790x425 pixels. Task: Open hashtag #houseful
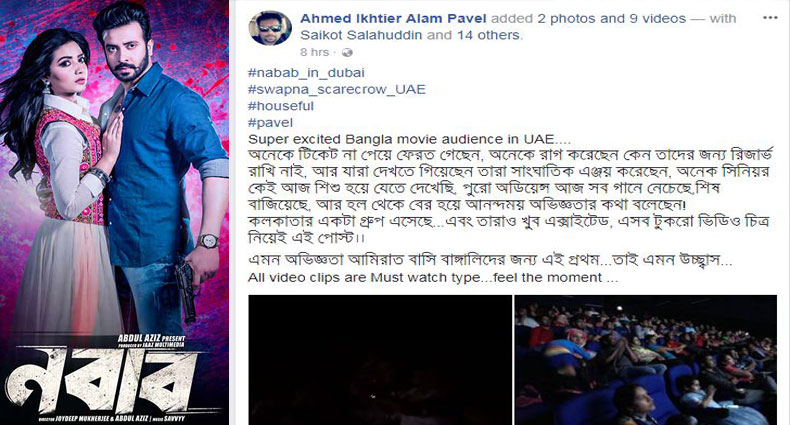[281, 106]
